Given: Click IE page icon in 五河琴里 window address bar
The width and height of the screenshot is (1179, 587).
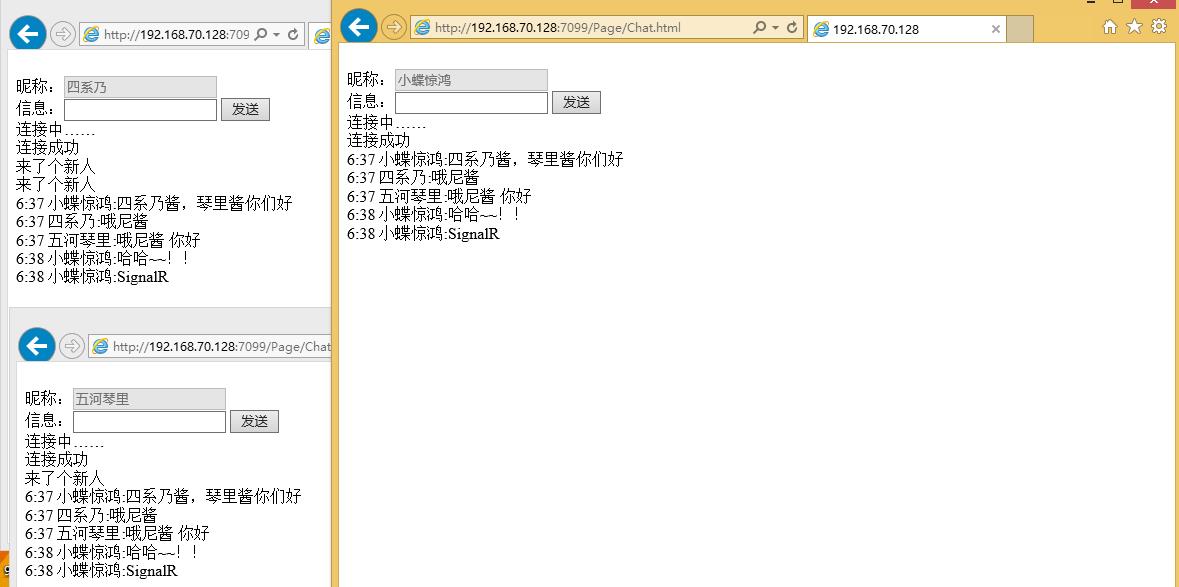Looking at the screenshot, I should click(100, 346).
